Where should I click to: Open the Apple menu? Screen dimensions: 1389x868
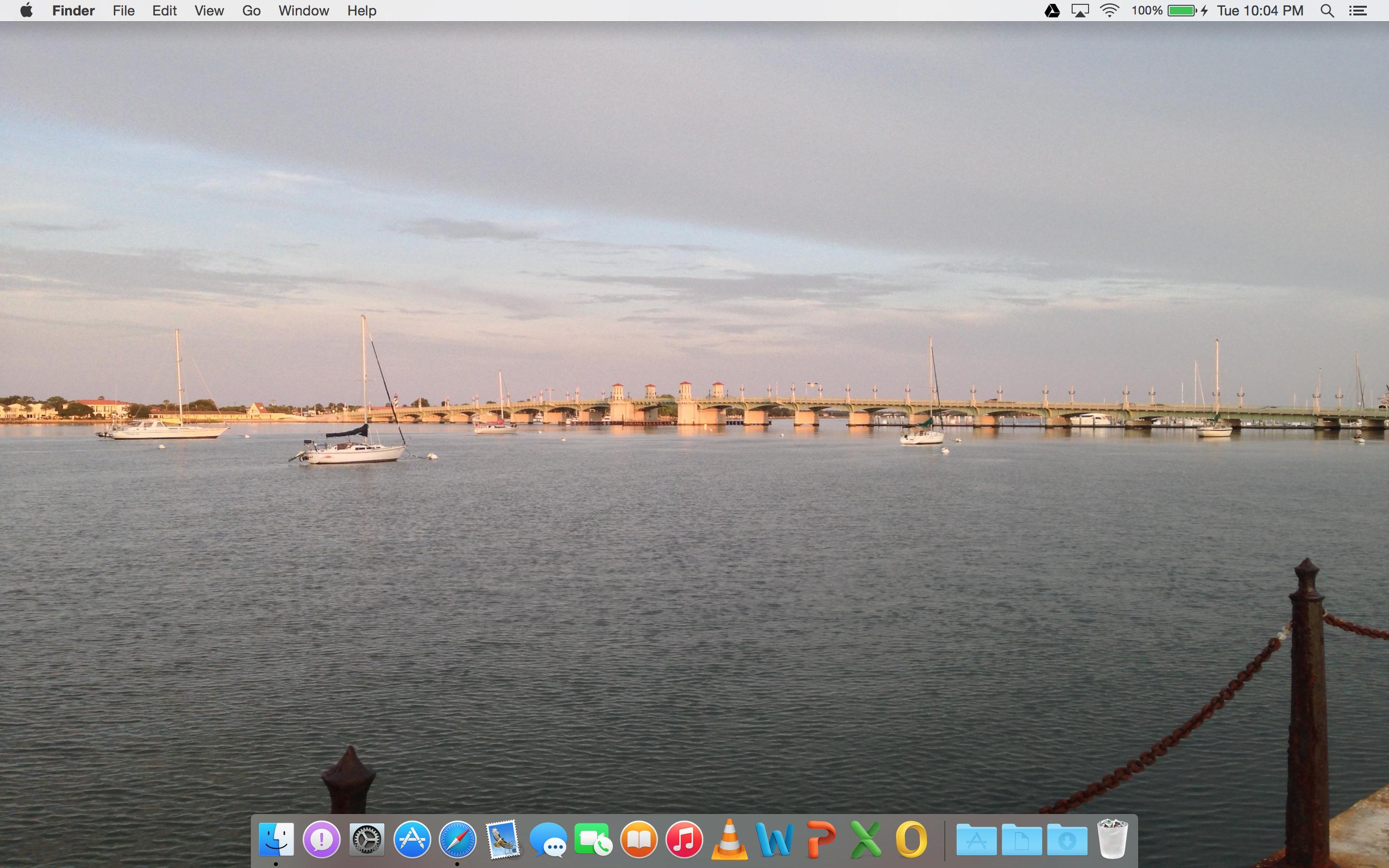coord(26,10)
